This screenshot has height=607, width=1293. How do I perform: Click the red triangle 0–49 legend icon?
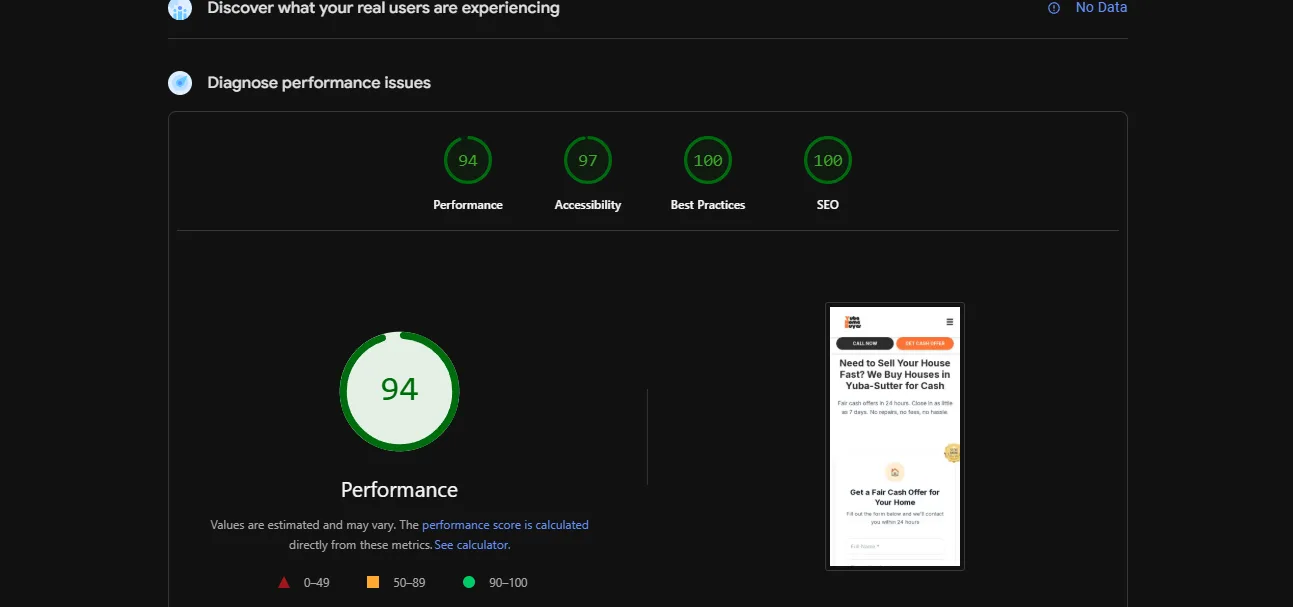[284, 582]
